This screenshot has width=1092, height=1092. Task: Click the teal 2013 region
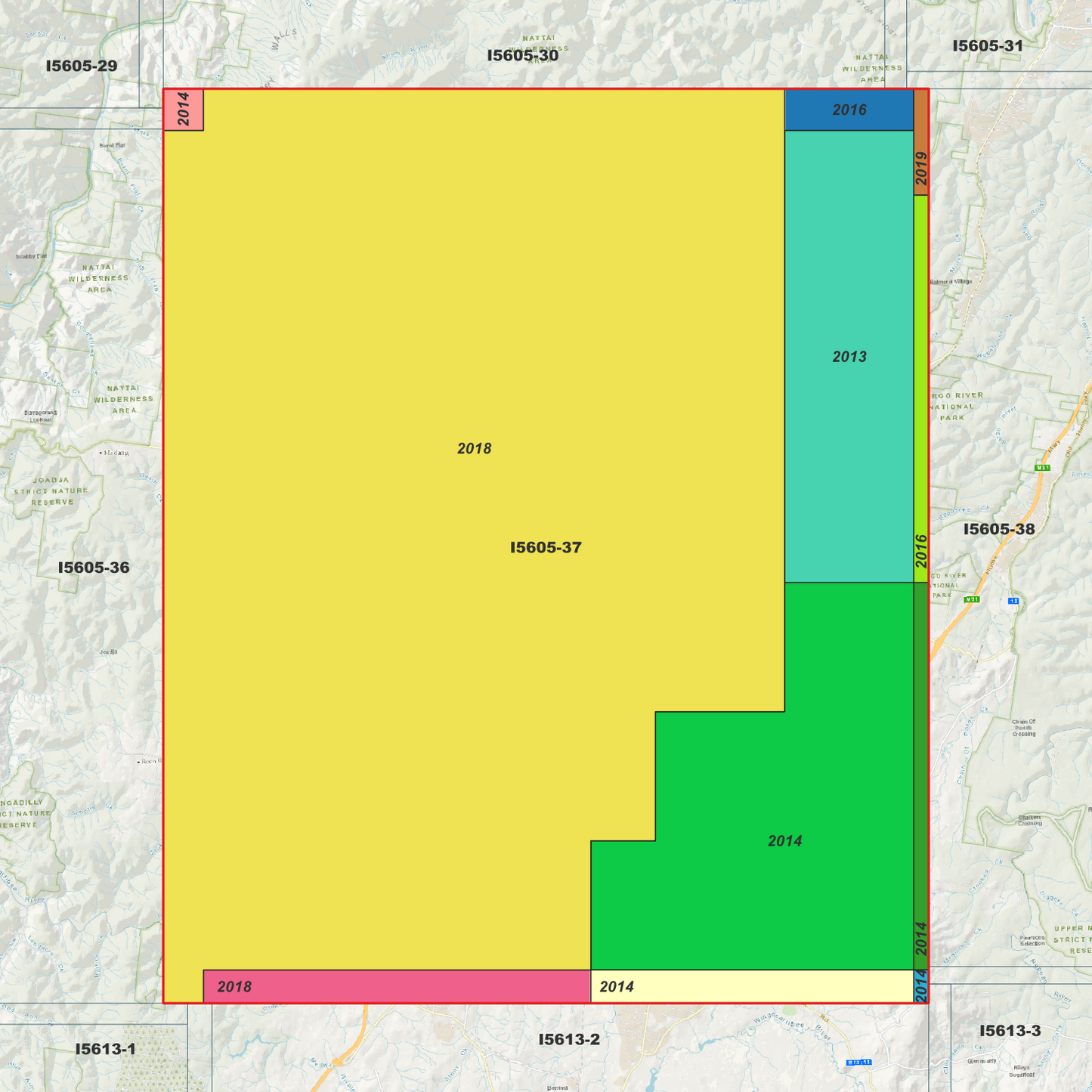(x=850, y=355)
